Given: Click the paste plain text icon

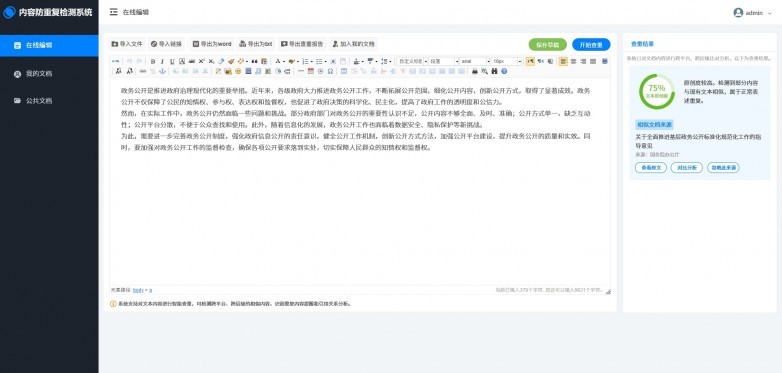Looking at the screenshot, I should [264, 61].
